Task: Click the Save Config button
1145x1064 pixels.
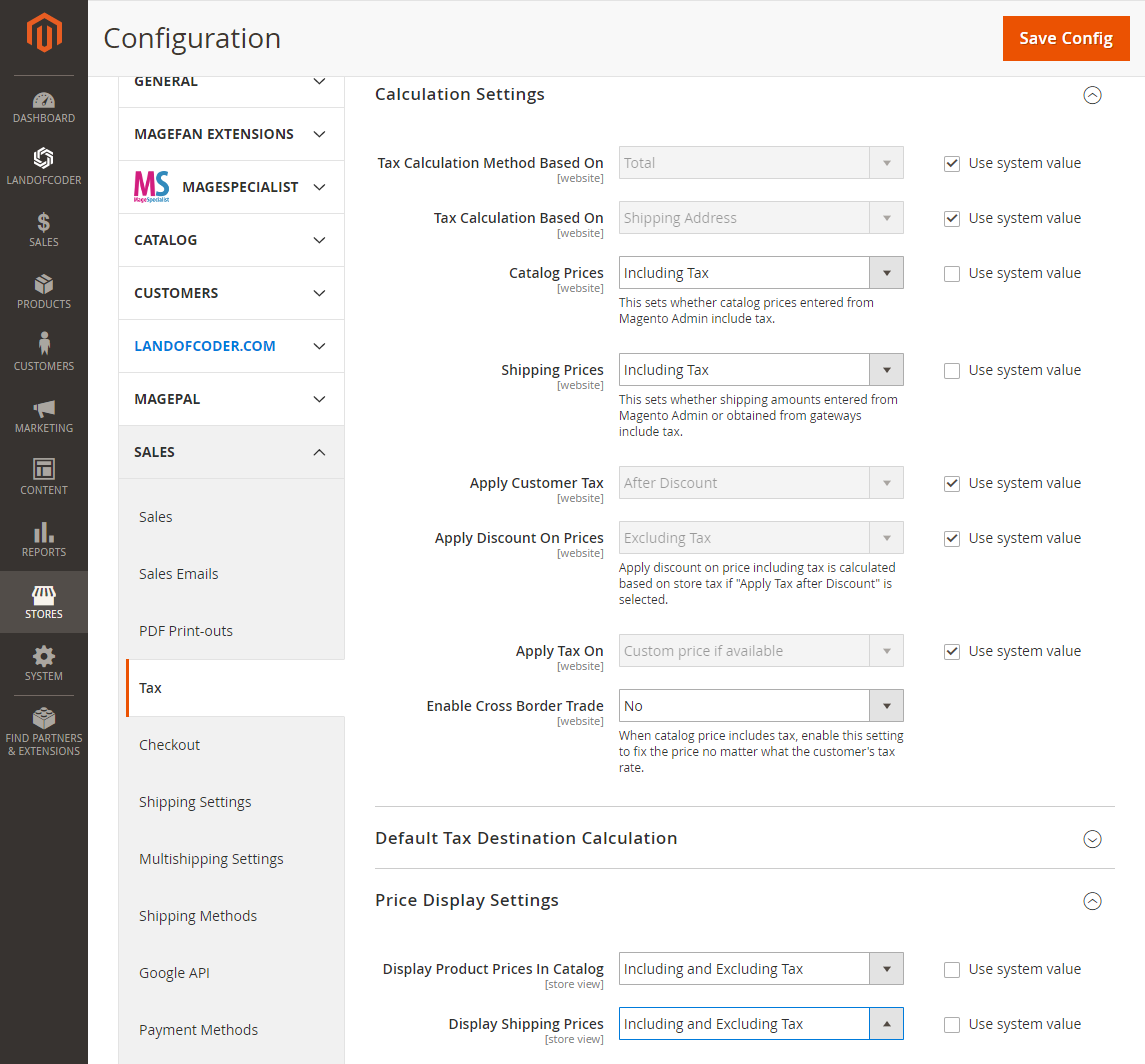Action: (1066, 38)
